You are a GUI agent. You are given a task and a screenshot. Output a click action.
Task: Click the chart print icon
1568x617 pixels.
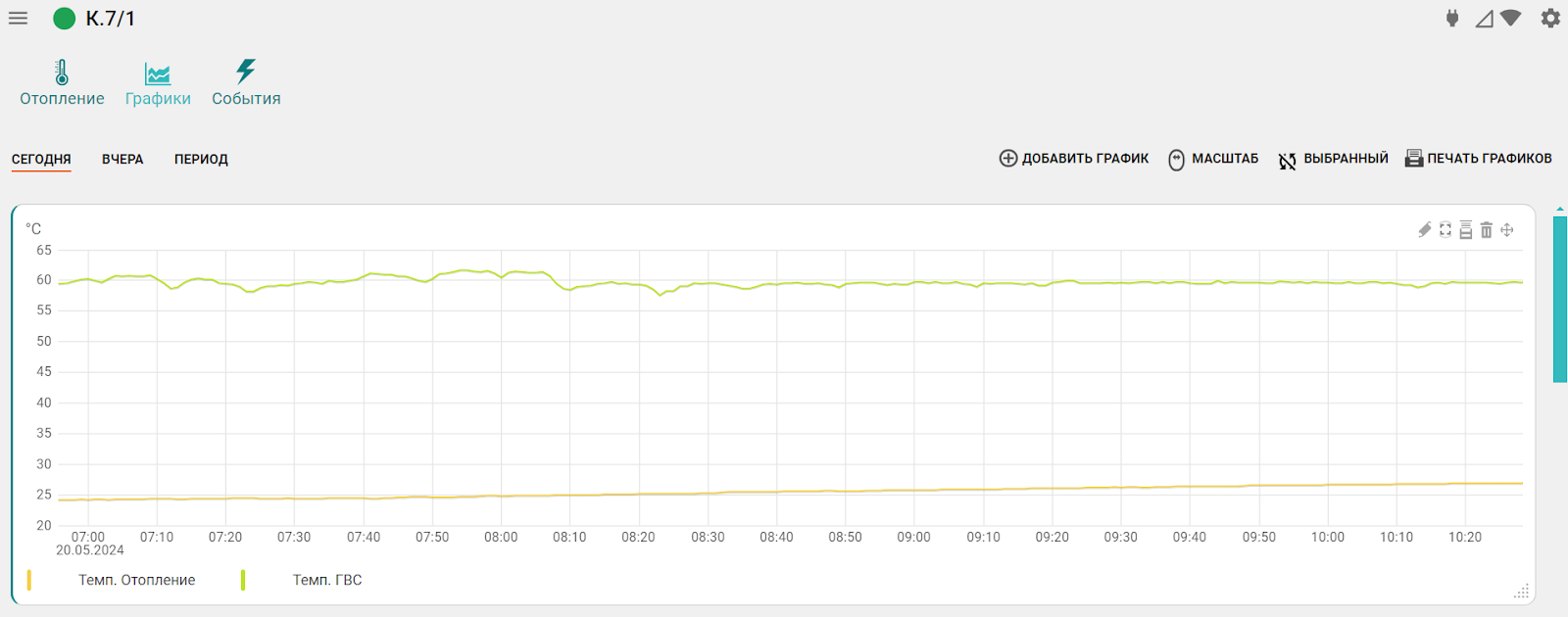[1466, 230]
